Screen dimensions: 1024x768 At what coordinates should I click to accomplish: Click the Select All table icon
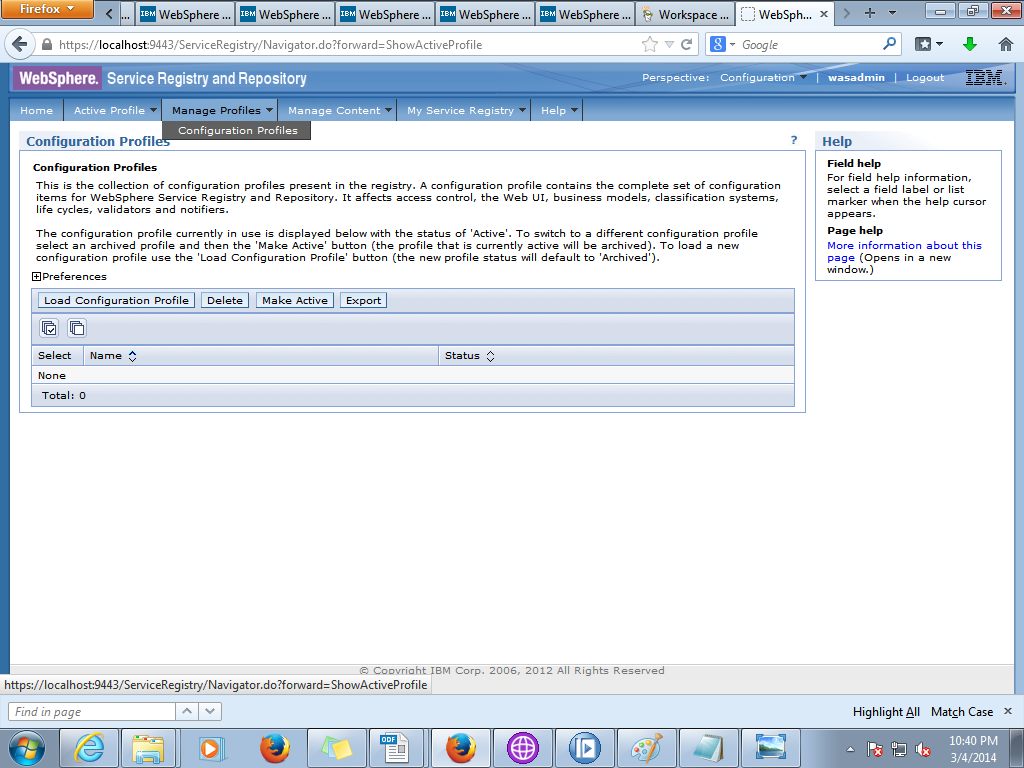pyautogui.click(x=50, y=328)
